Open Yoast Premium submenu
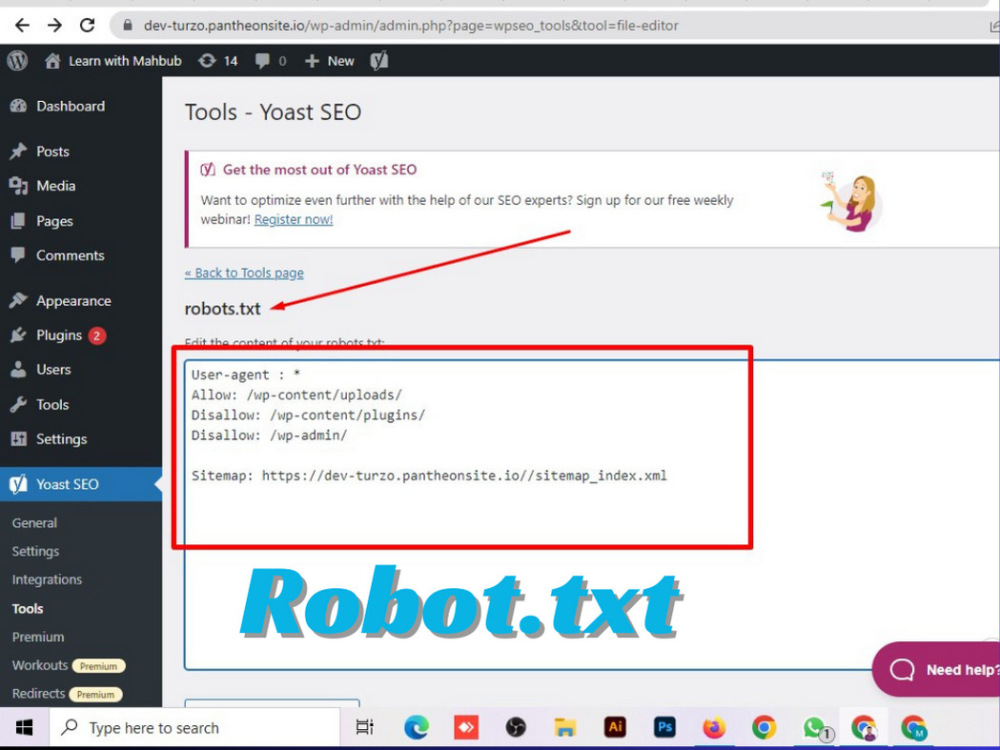Screen dimensions: 1000x750 [x=38, y=637]
